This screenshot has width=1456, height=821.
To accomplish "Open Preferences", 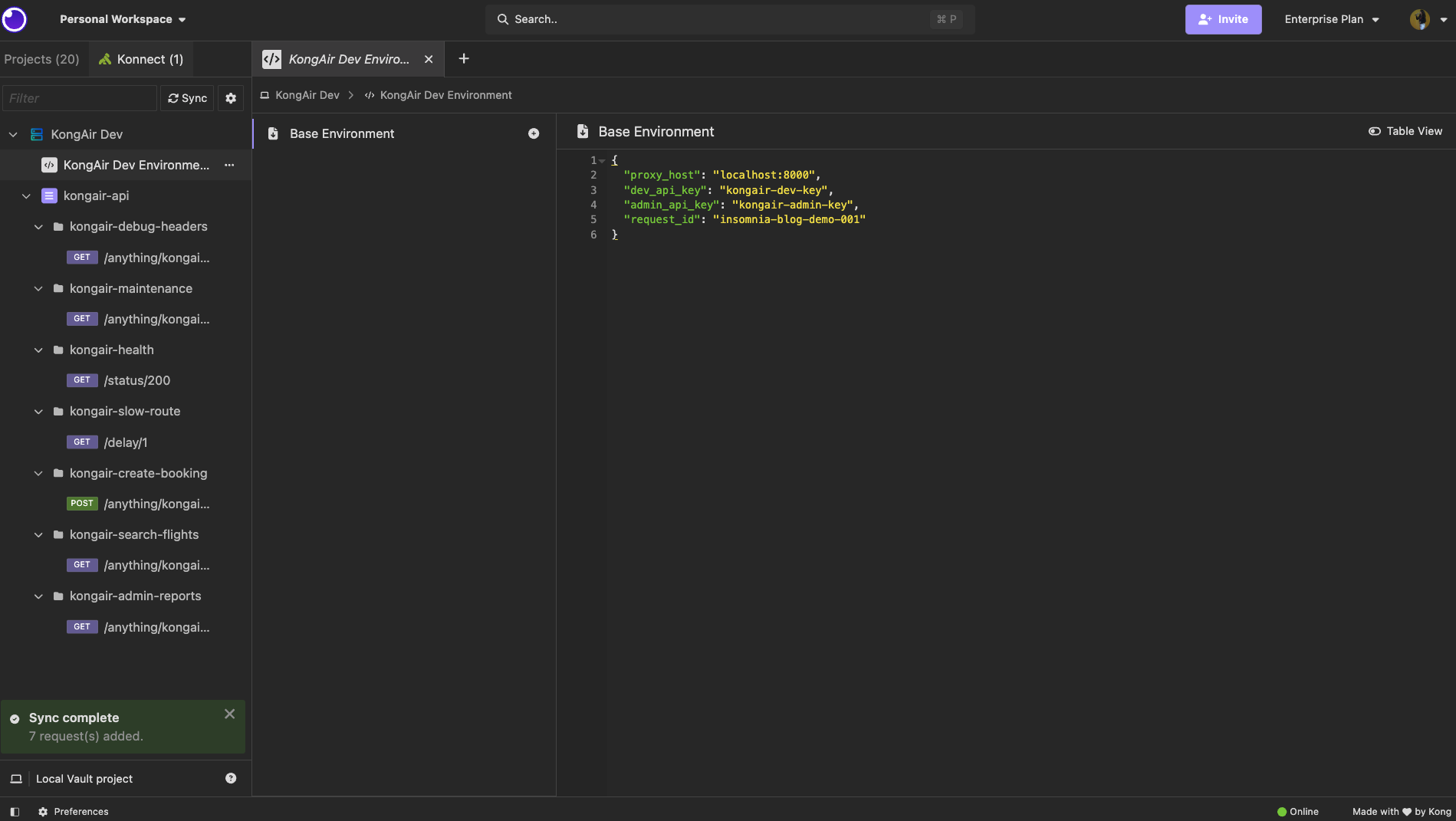I will coord(74,812).
